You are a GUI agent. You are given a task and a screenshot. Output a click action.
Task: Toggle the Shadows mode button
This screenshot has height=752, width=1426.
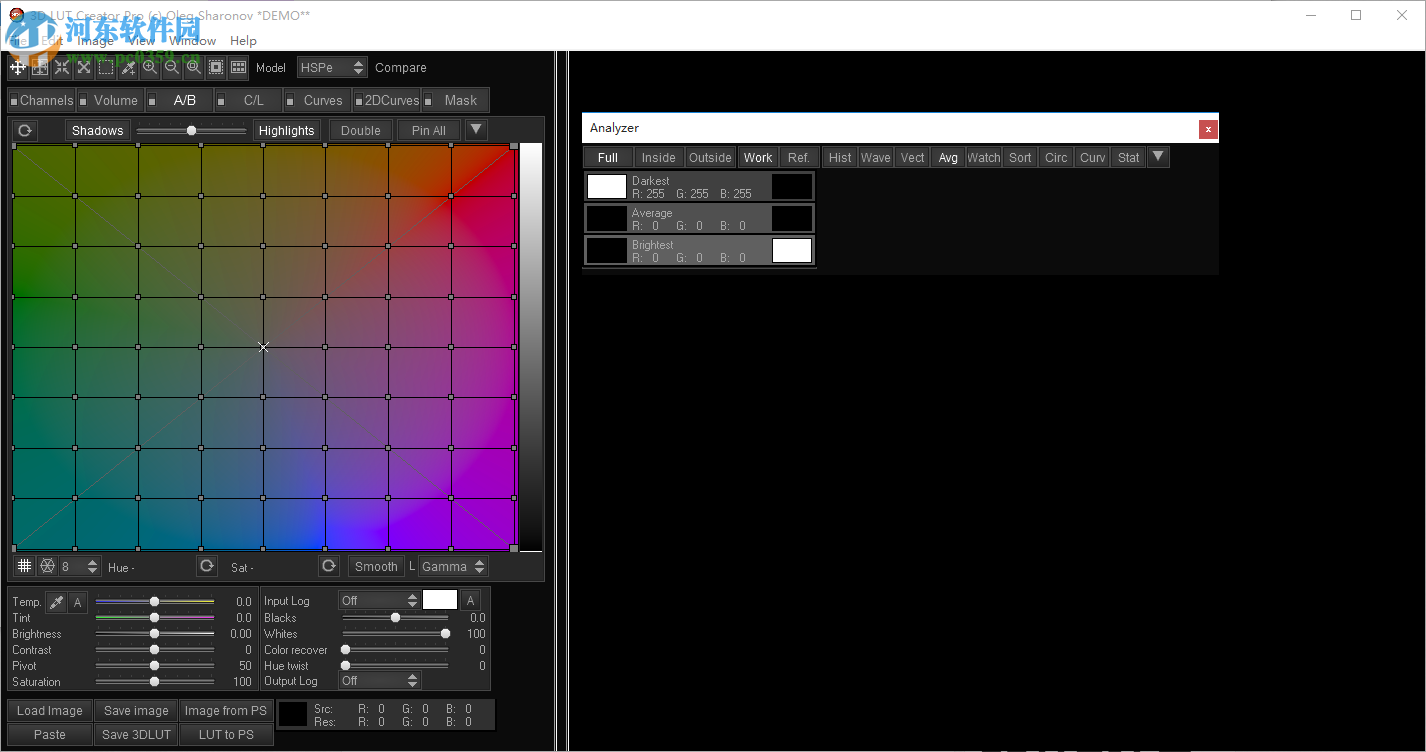coord(96,130)
